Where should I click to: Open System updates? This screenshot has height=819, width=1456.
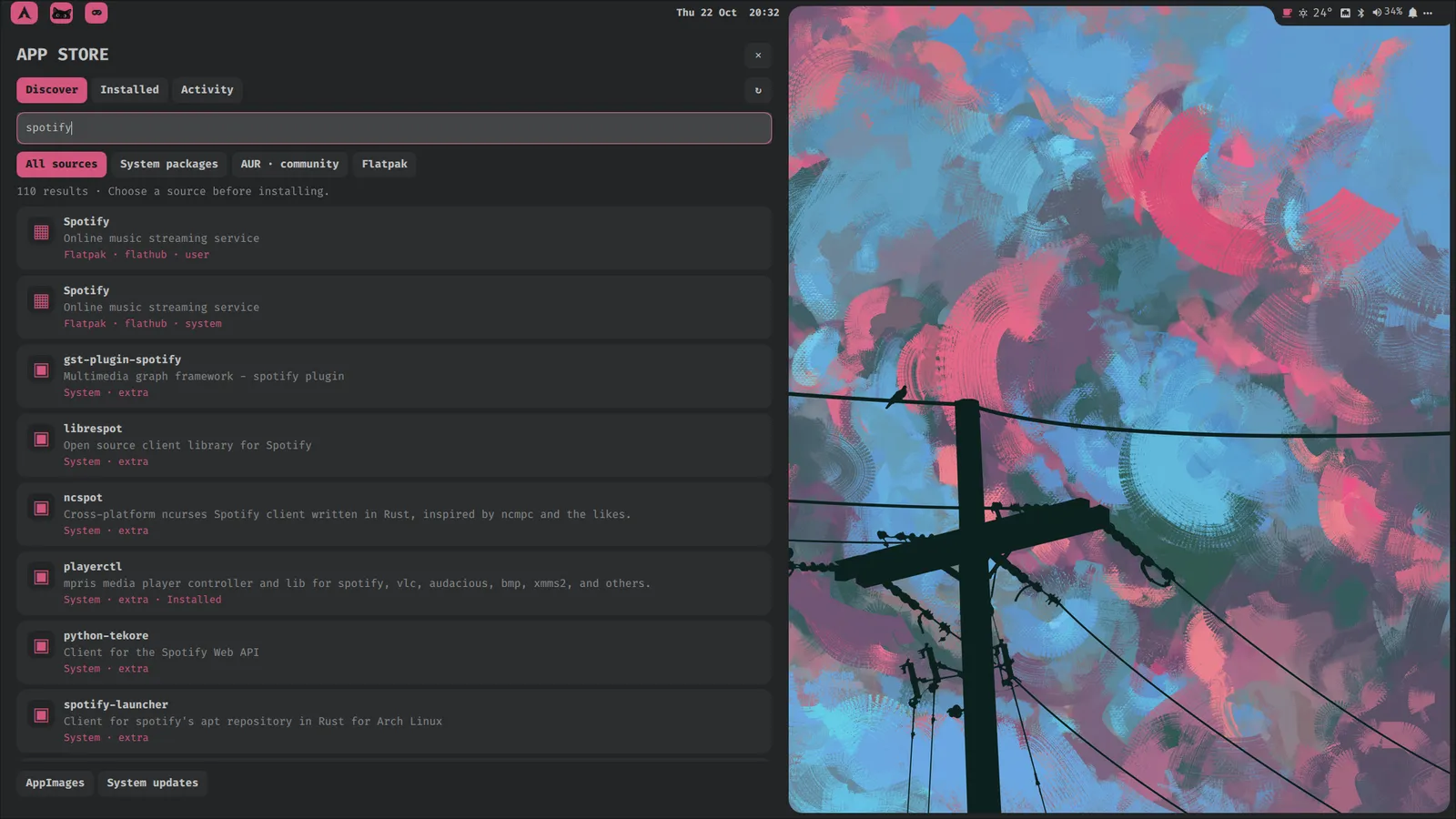[152, 784]
